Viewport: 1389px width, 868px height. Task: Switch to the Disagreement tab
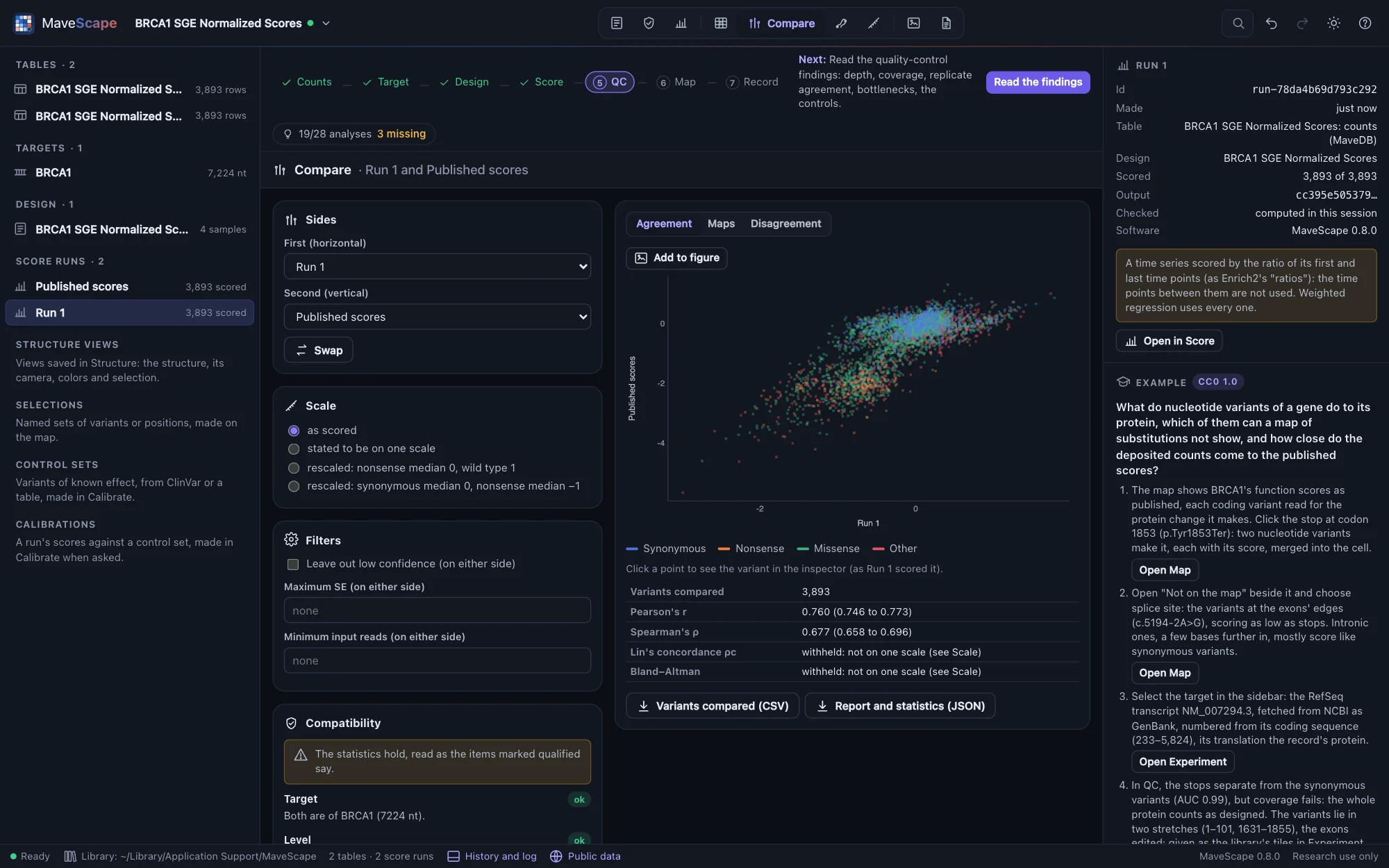(785, 224)
